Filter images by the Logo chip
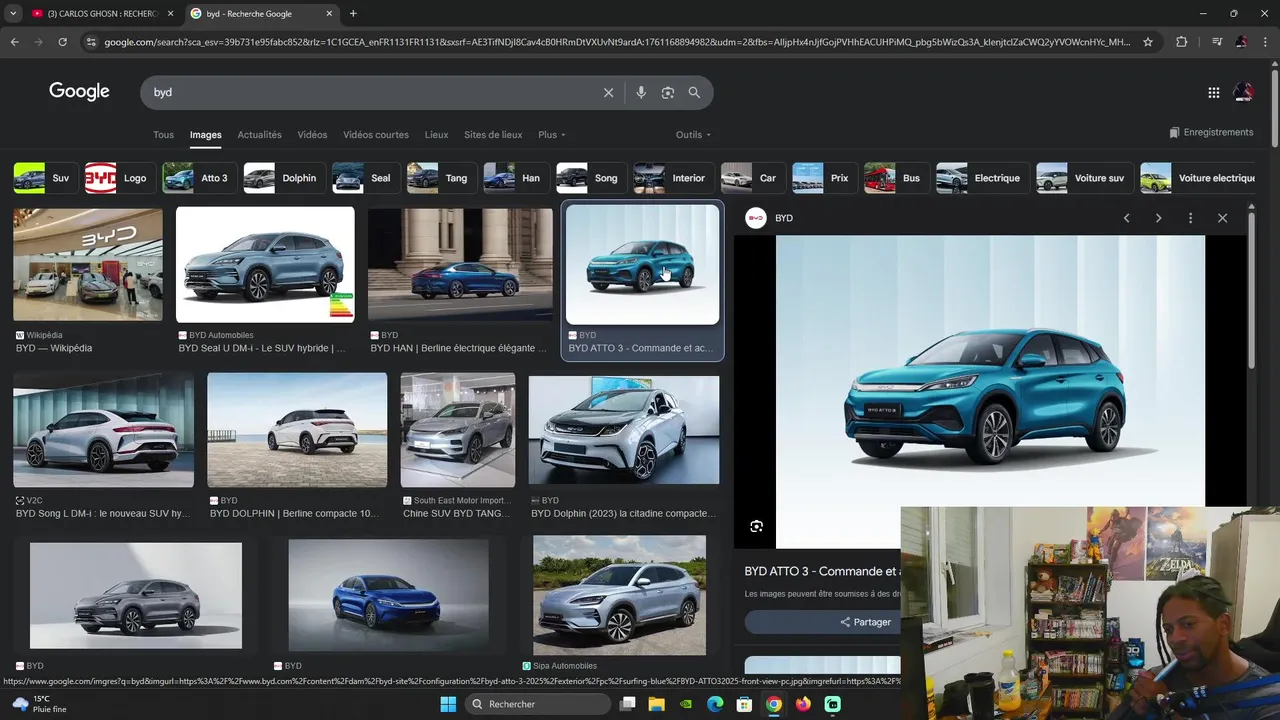Screen dimensions: 1280x720 point(118,178)
